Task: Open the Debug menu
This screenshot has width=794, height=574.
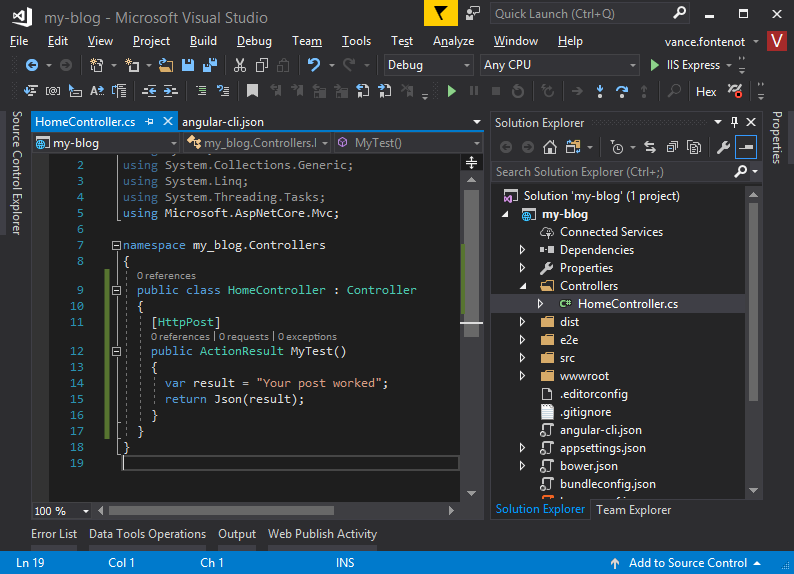Action: pos(254,41)
